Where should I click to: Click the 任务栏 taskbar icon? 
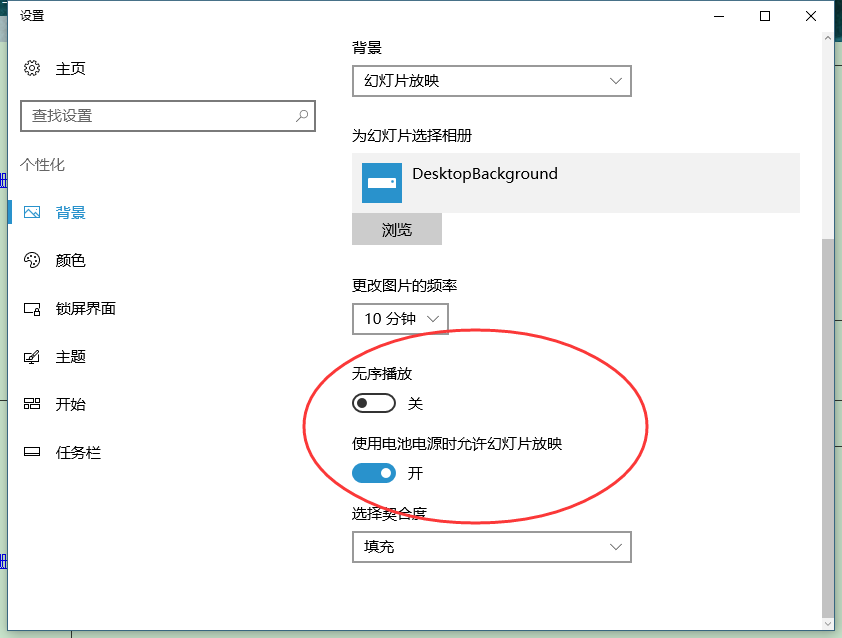pos(32,452)
